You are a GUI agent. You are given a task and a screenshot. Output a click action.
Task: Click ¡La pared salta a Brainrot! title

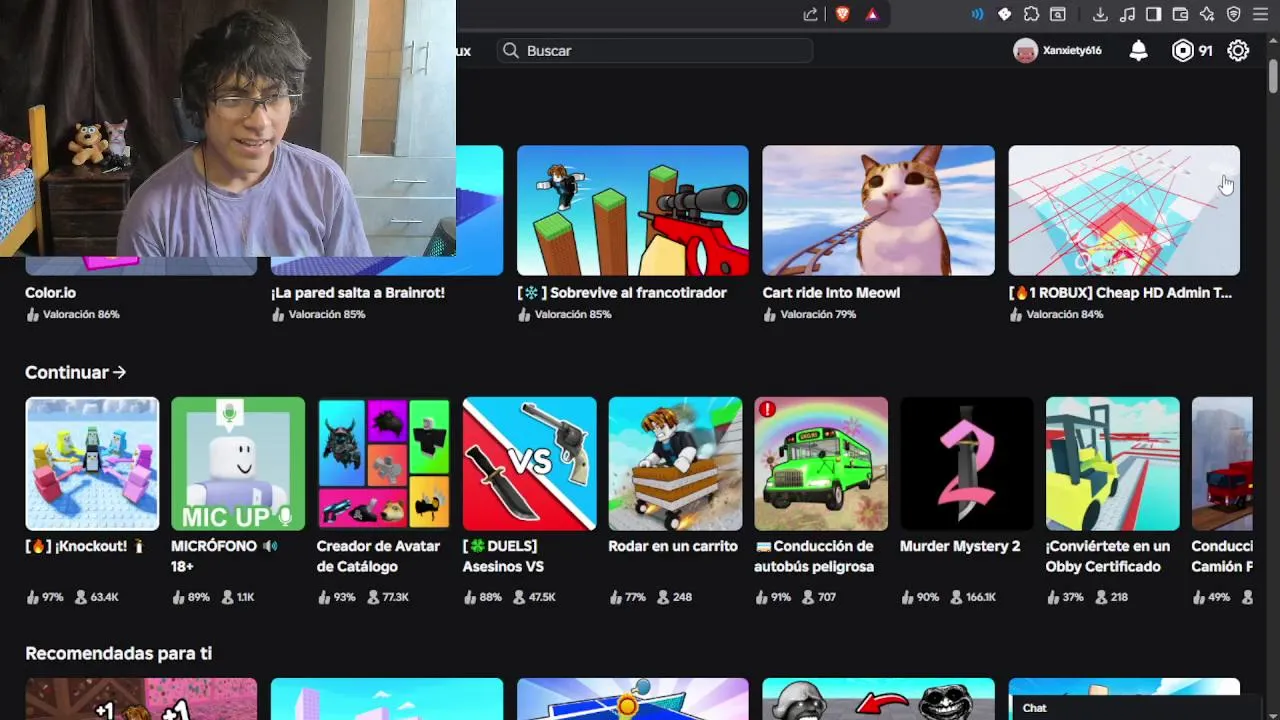(358, 293)
